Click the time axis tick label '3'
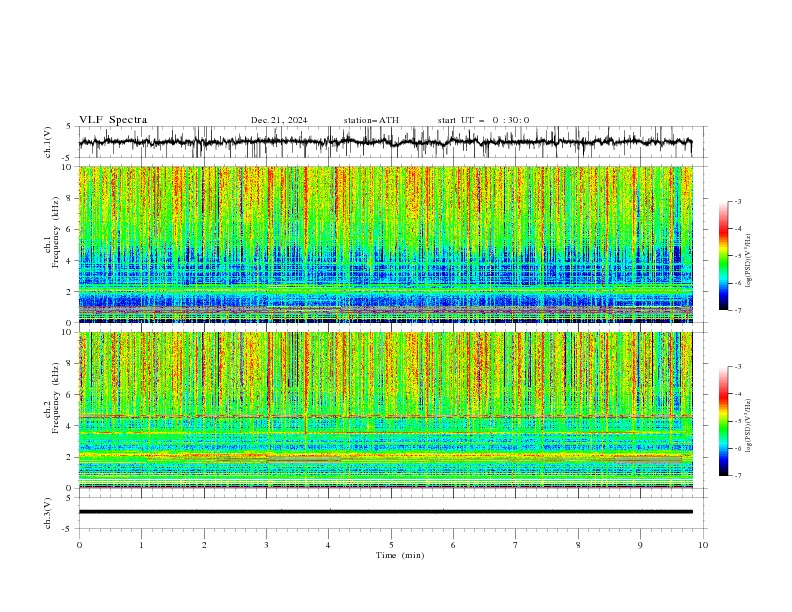Viewport: 792px width, 612px height. (x=266, y=545)
